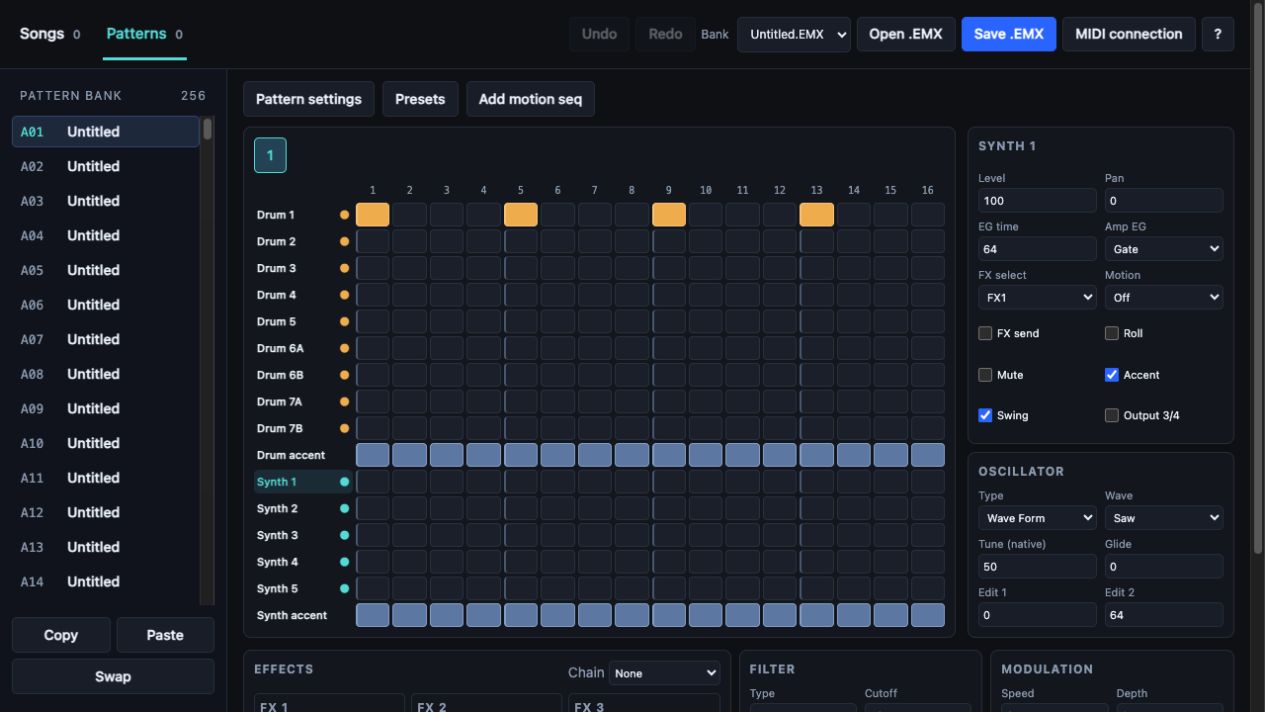Enable the Output 3/4 checkbox

click(x=1111, y=415)
